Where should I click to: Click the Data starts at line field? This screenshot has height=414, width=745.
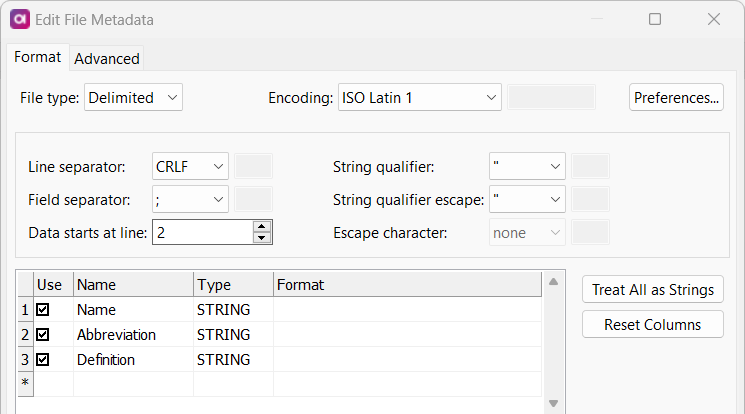pyautogui.click(x=201, y=232)
